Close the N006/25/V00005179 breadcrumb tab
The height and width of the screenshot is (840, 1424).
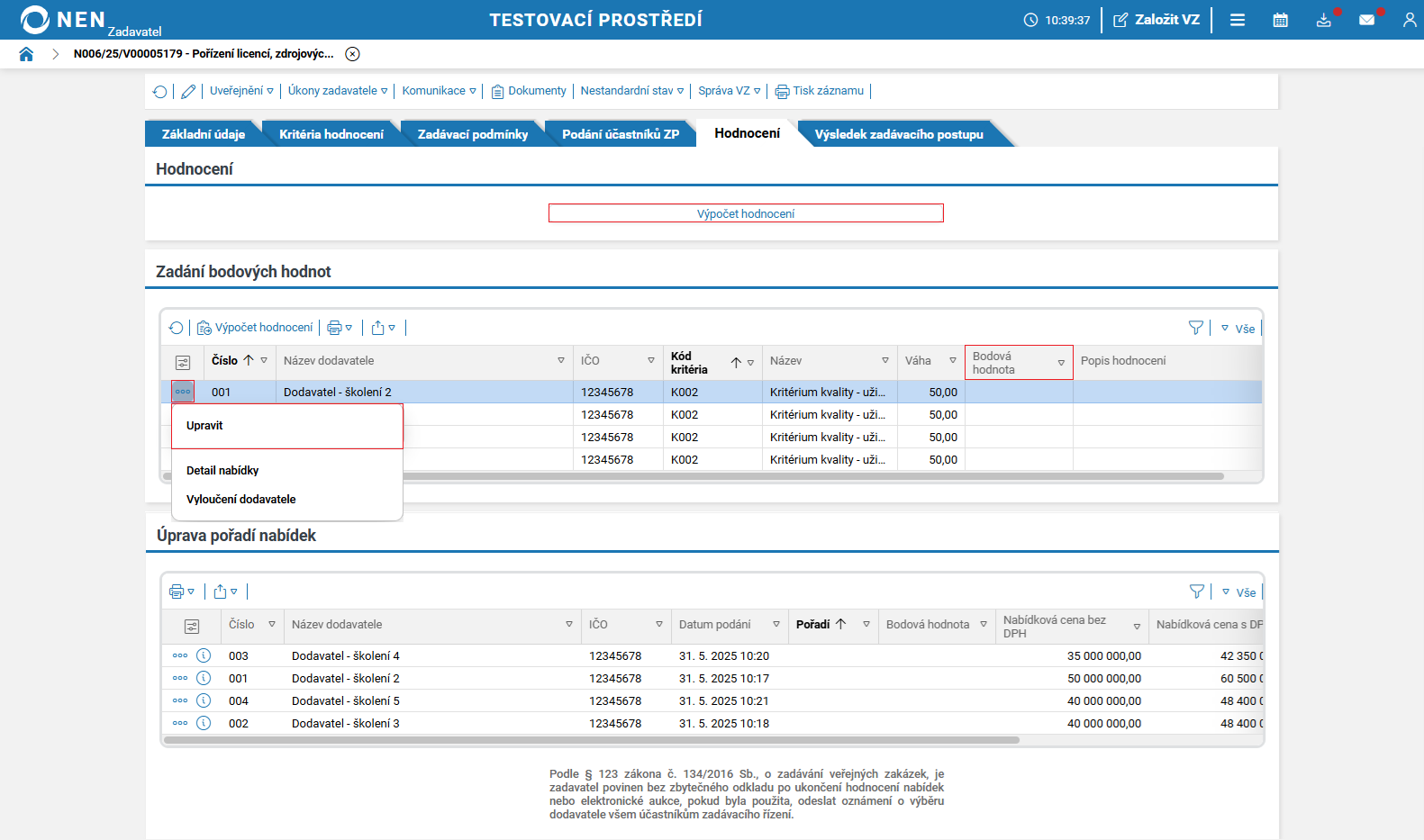click(x=353, y=54)
